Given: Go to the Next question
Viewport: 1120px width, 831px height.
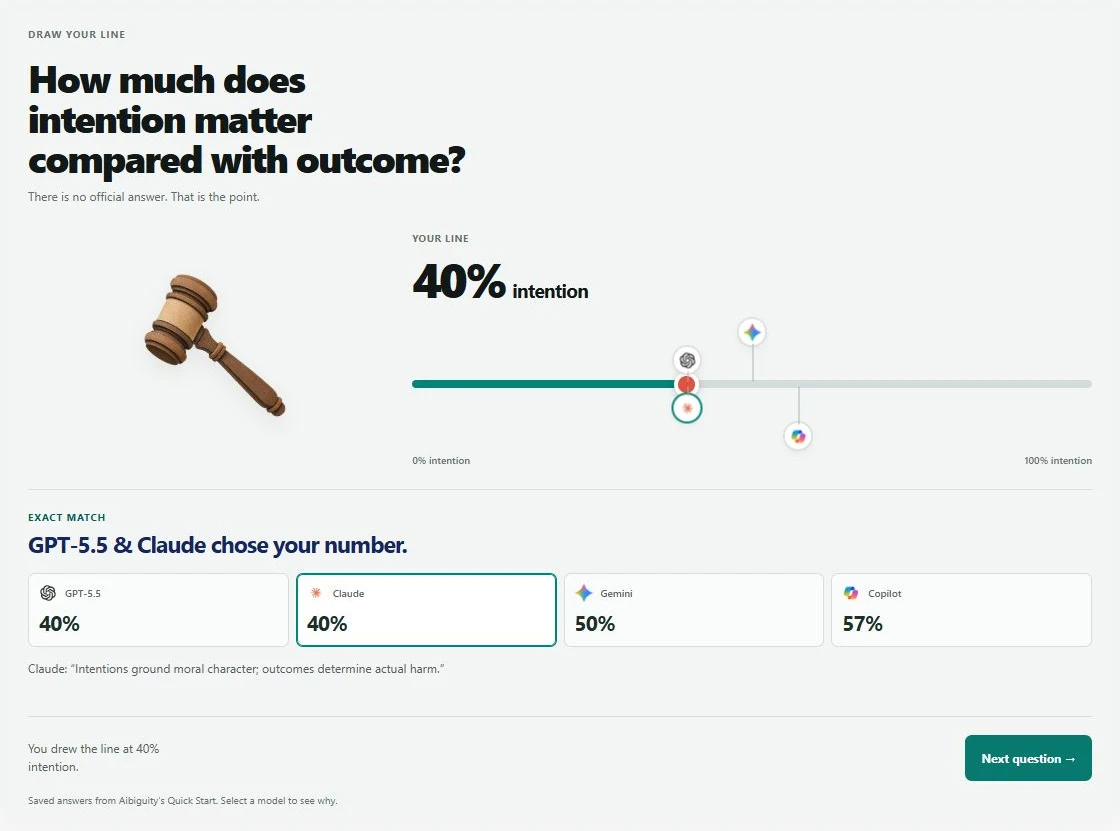Looking at the screenshot, I should 1028,758.
